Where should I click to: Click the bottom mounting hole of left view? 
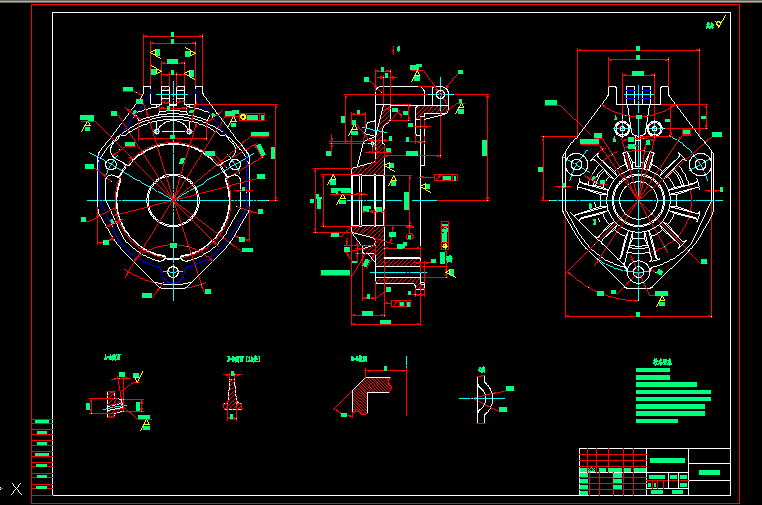coord(173,272)
